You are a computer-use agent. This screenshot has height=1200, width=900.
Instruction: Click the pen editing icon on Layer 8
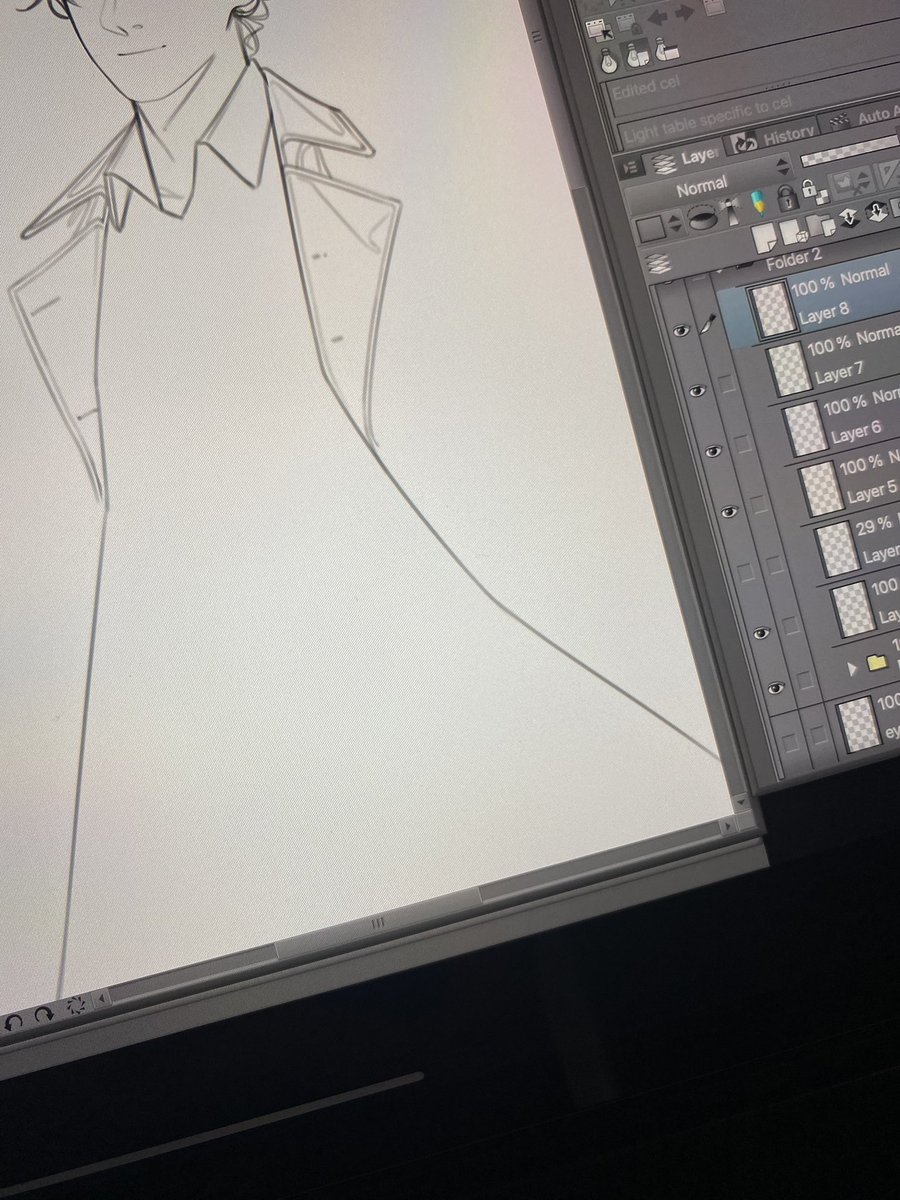(x=710, y=322)
